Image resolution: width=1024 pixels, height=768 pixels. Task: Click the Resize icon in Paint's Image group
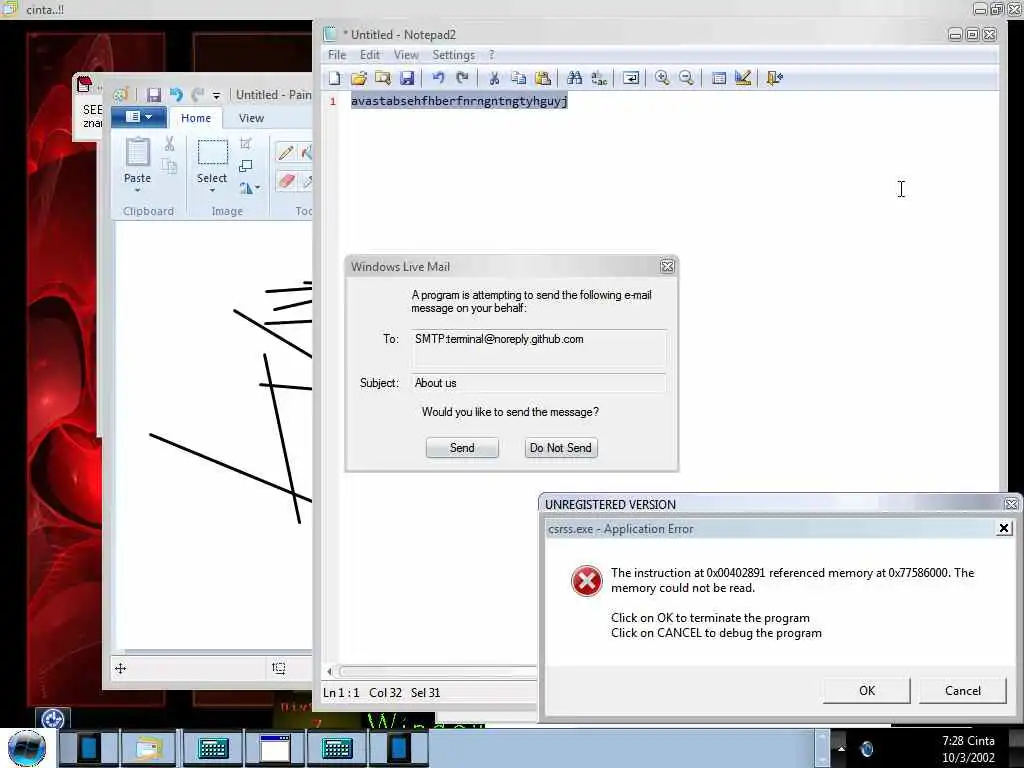pos(246,166)
